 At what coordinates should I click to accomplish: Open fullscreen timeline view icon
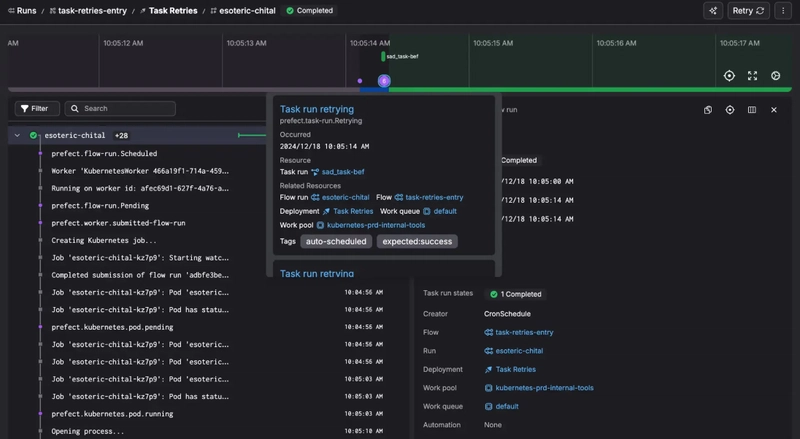click(752, 76)
